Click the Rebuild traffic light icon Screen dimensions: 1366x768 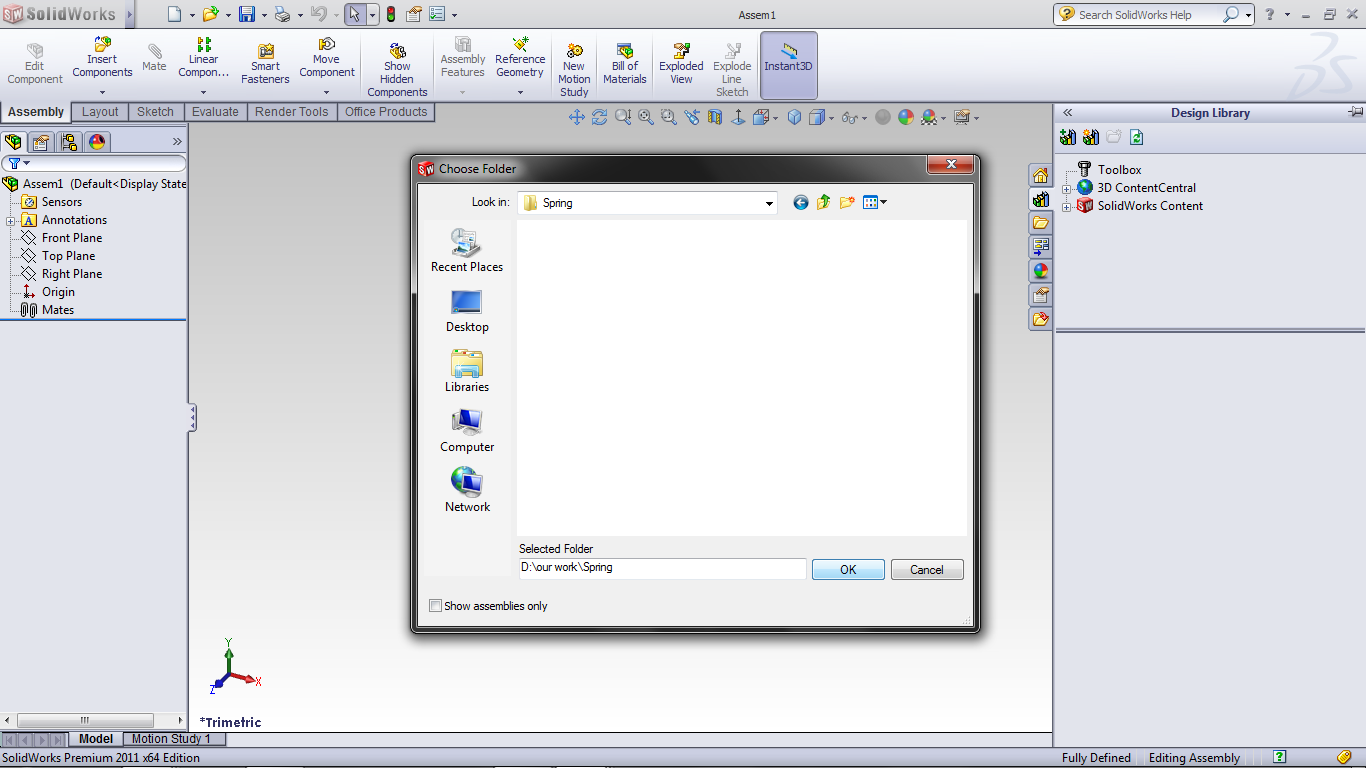coord(390,14)
